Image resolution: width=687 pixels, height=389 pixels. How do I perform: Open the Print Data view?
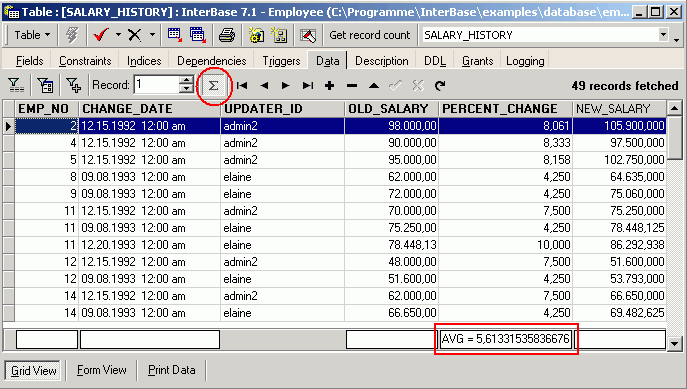click(x=171, y=370)
